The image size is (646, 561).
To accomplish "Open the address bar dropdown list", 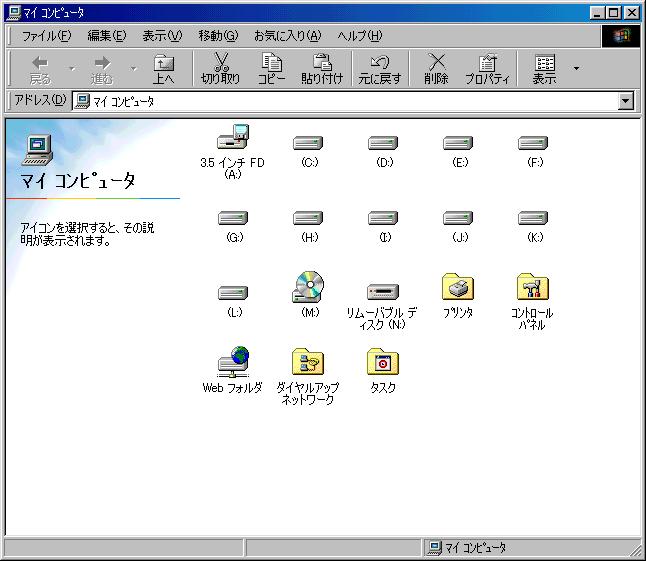I will pyautogui.click(x=626, y=101).
